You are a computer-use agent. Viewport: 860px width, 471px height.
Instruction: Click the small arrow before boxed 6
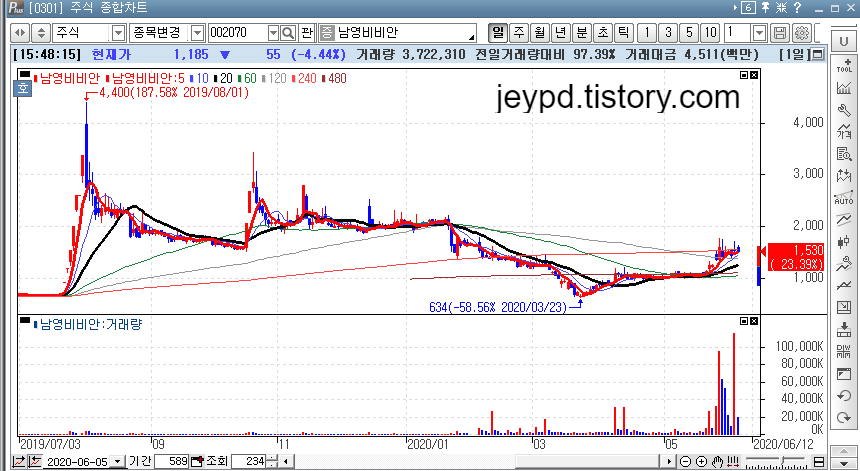(x=736, y=8)
